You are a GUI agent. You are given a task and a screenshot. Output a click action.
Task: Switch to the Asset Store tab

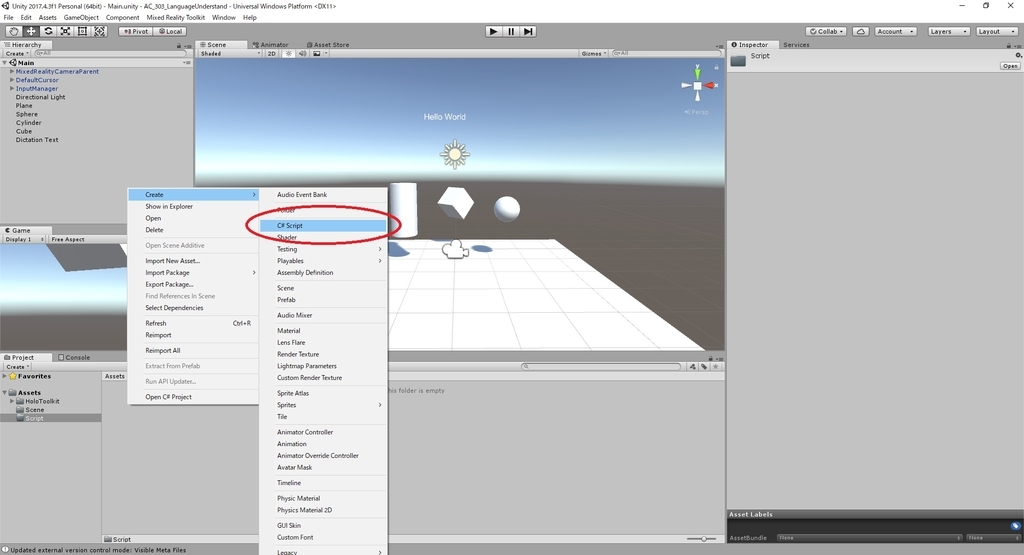click(x=328, y=44)
